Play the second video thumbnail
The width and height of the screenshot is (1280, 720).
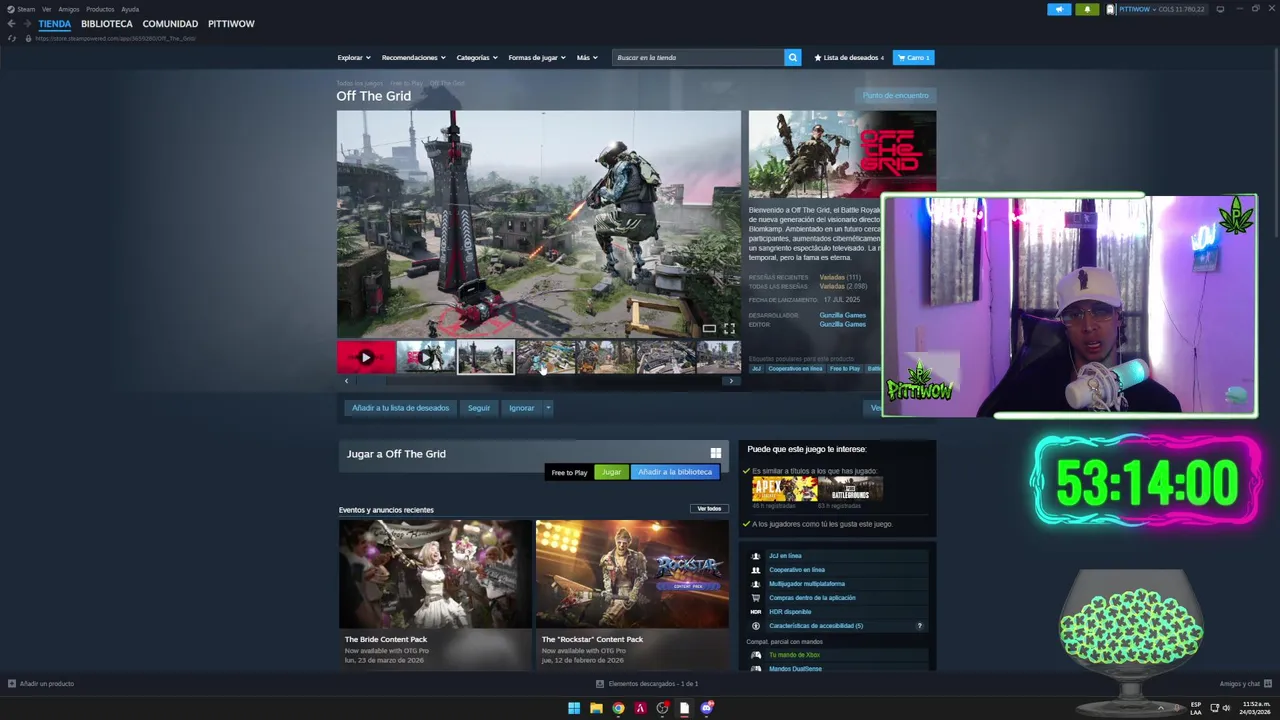pos(426,357)
